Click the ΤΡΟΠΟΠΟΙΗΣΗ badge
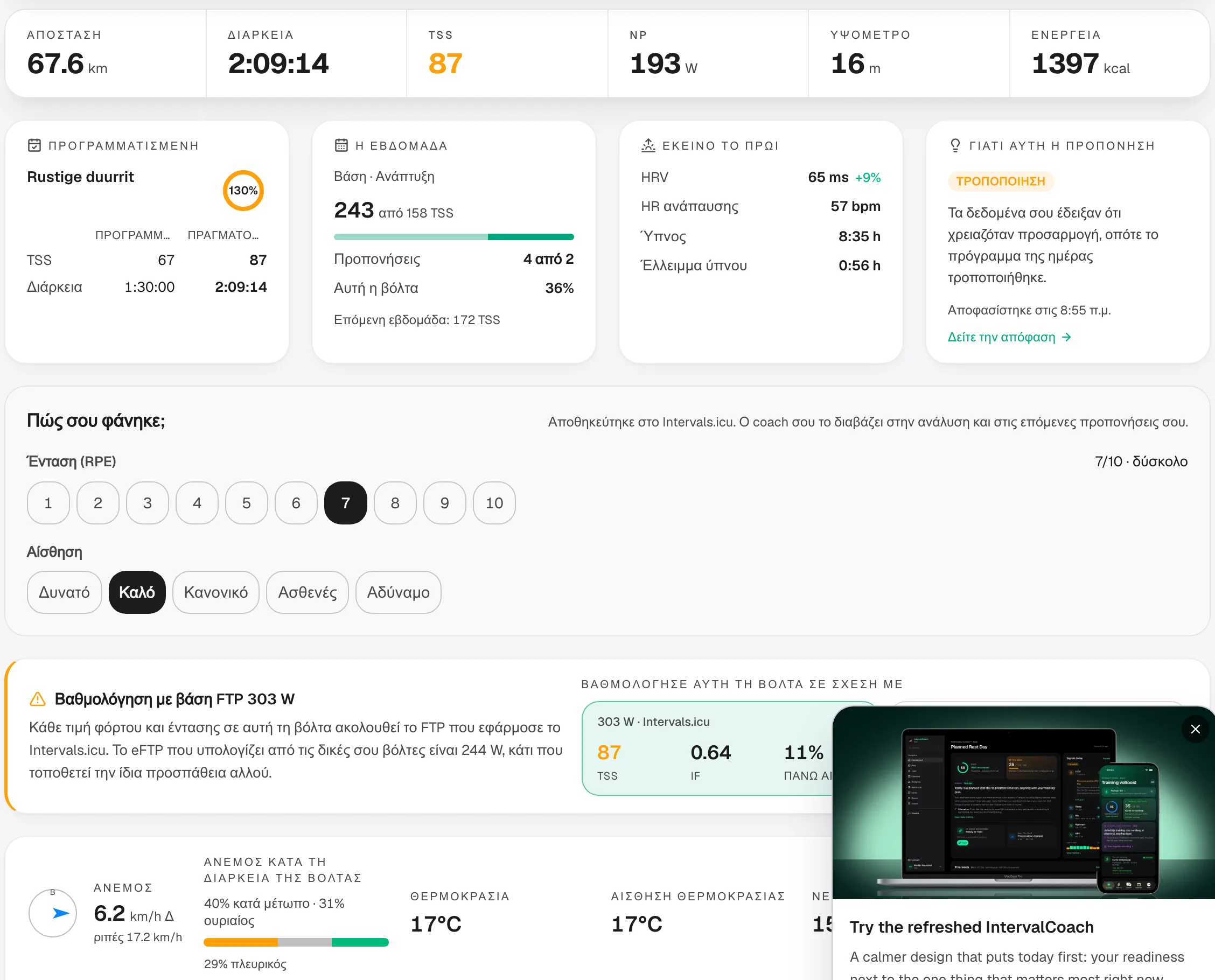The image size is (1215, 980). (x=1001, y=181)
